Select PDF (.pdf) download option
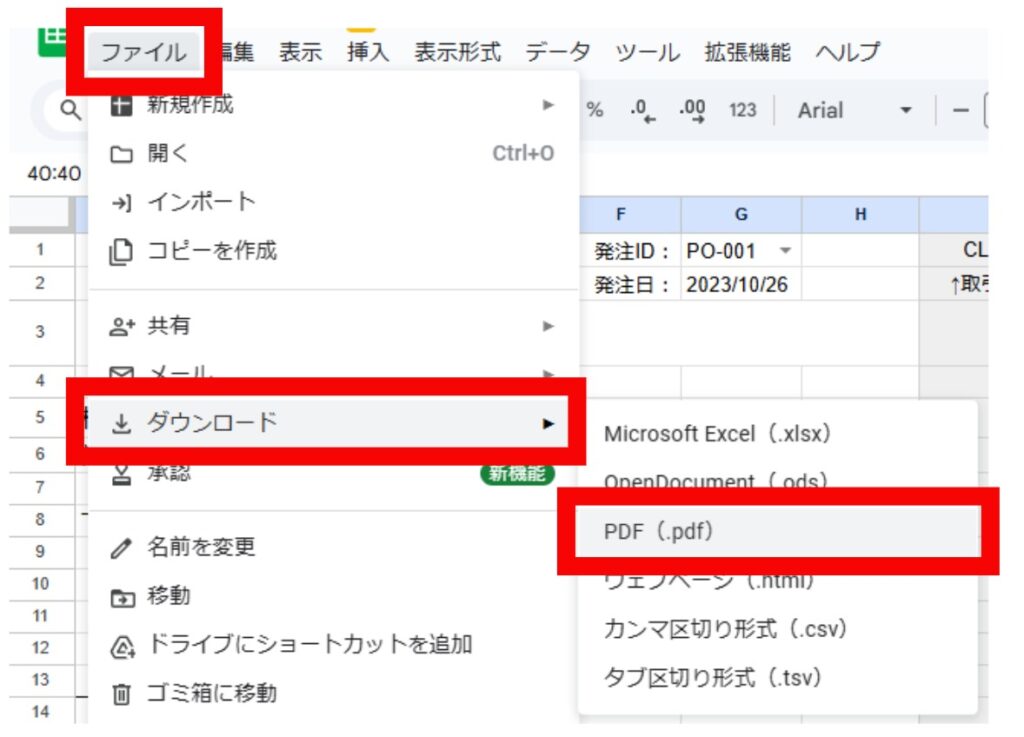The height and width of the screenshot is (737, 1024). (x=659, y=532)
